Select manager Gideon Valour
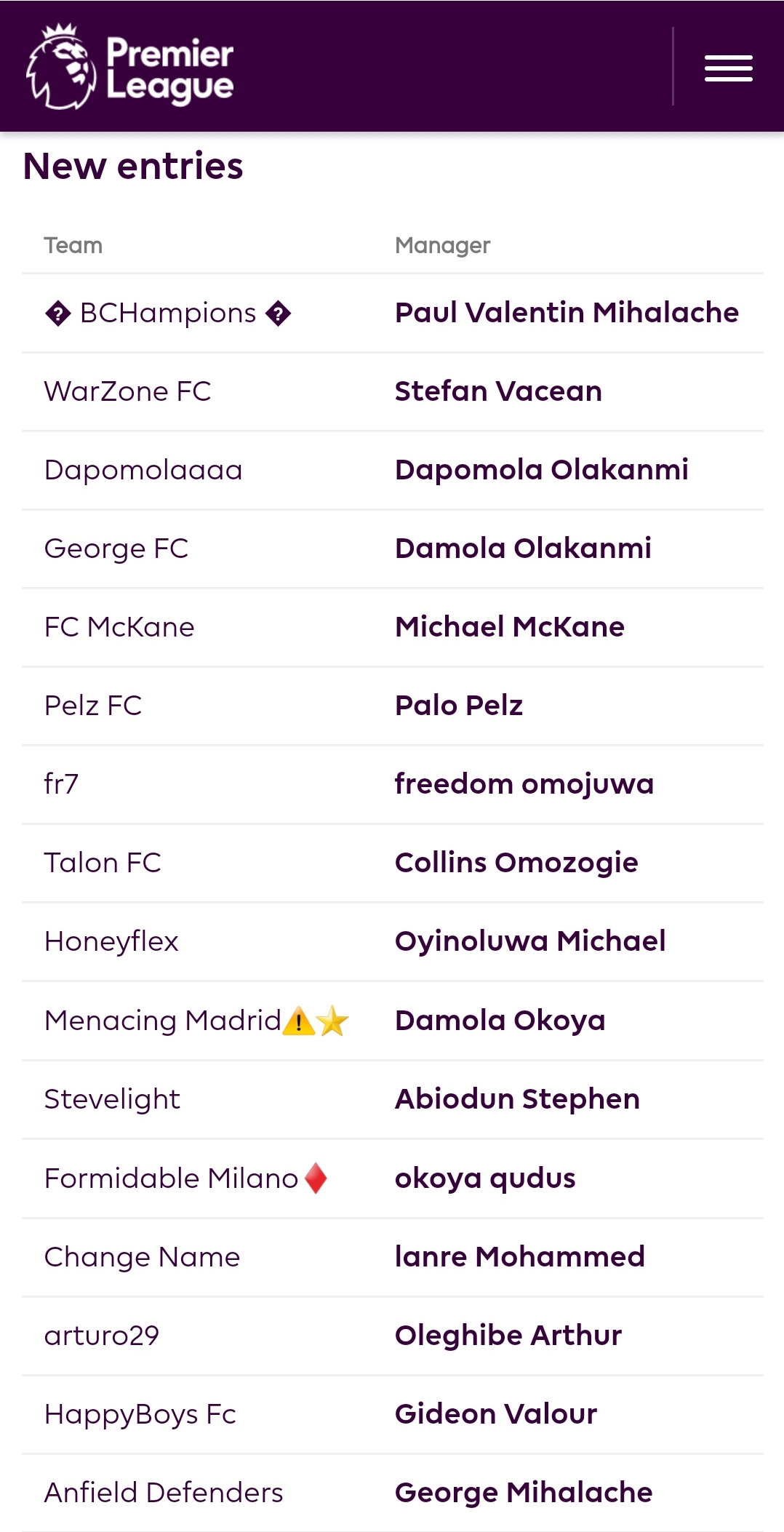The image size is (784, 1532). (496, 1414)
